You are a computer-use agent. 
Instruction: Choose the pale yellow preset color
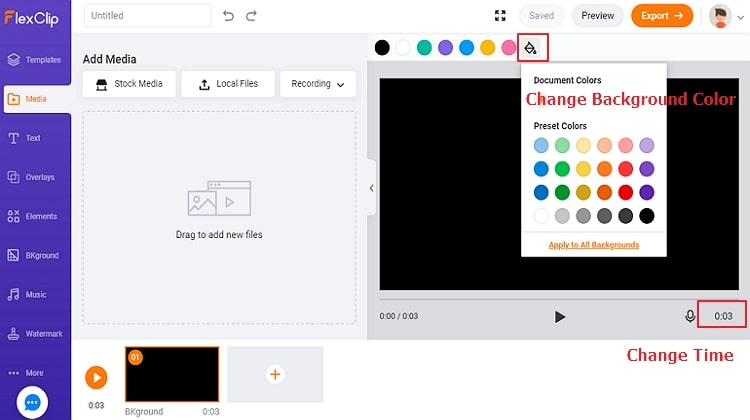[583, 145]
